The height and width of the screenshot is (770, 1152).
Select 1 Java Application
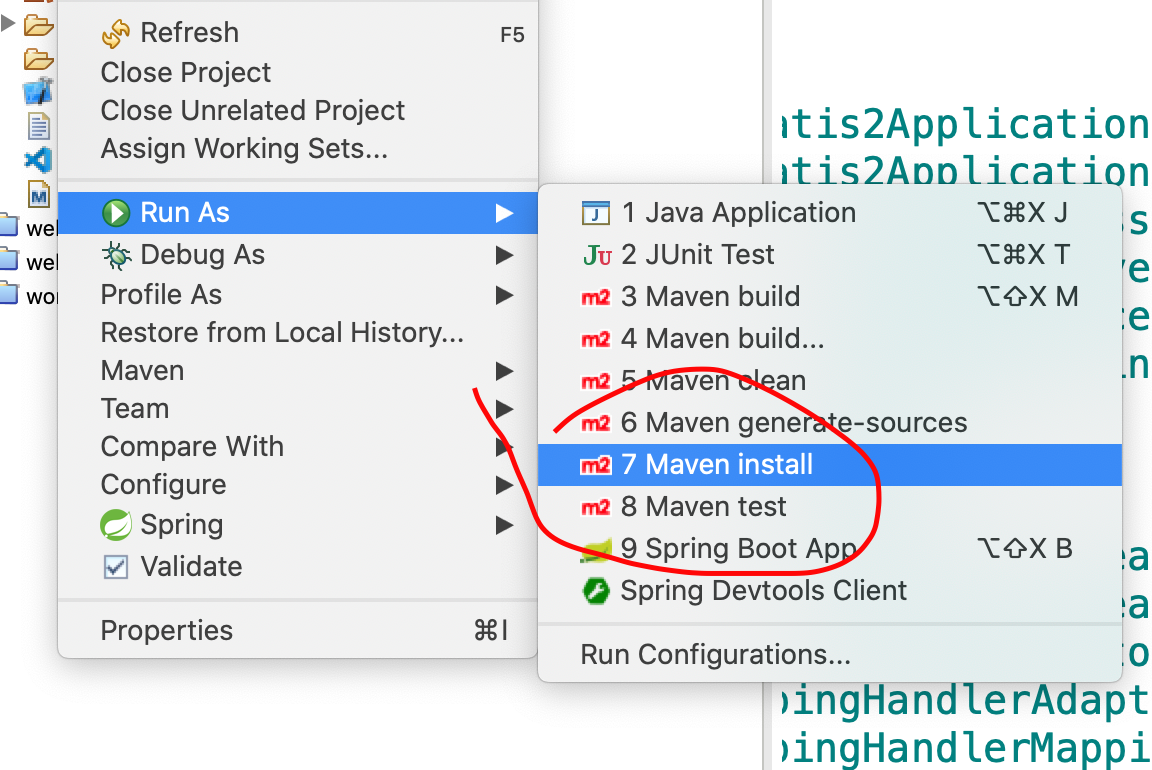click(829, 213)
